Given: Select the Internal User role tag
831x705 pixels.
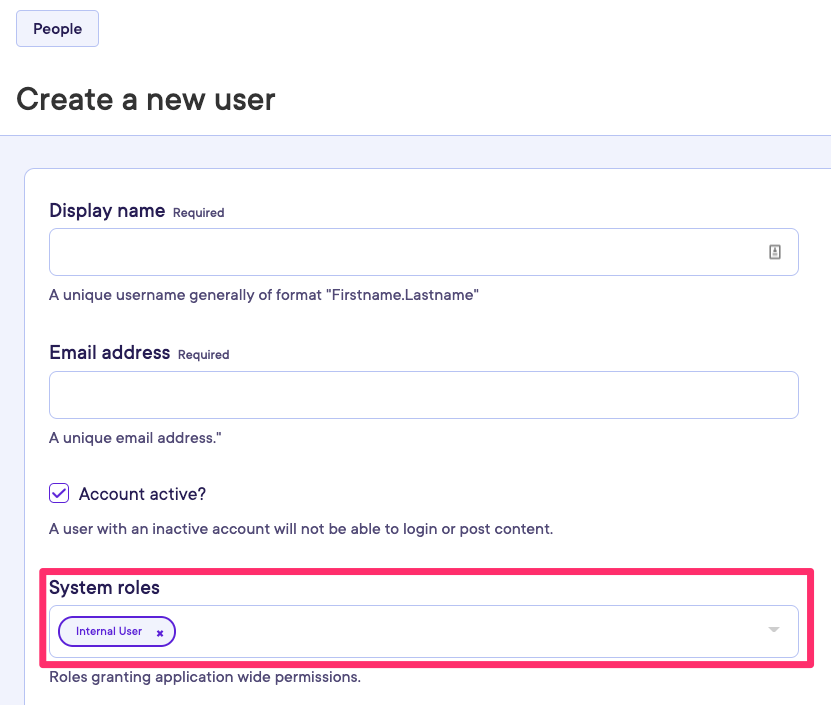Looking at the screenshot, I should pyautogui.click(x=109, y=632).
